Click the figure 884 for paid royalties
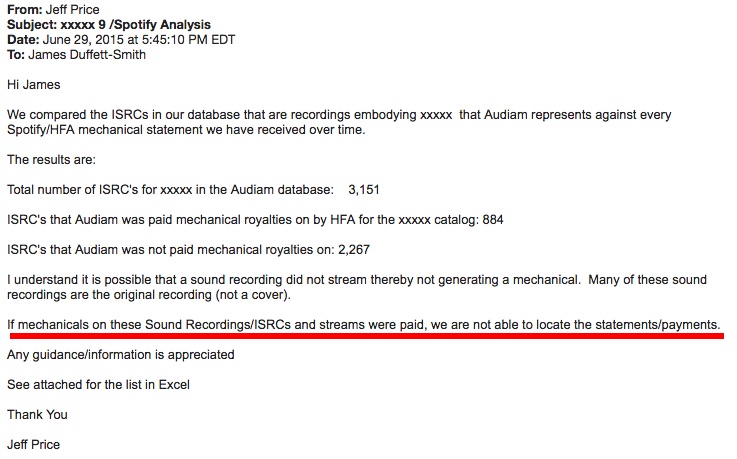Image resolution: width=737 pixels, height=459 pixels. [x=493, y=220]
